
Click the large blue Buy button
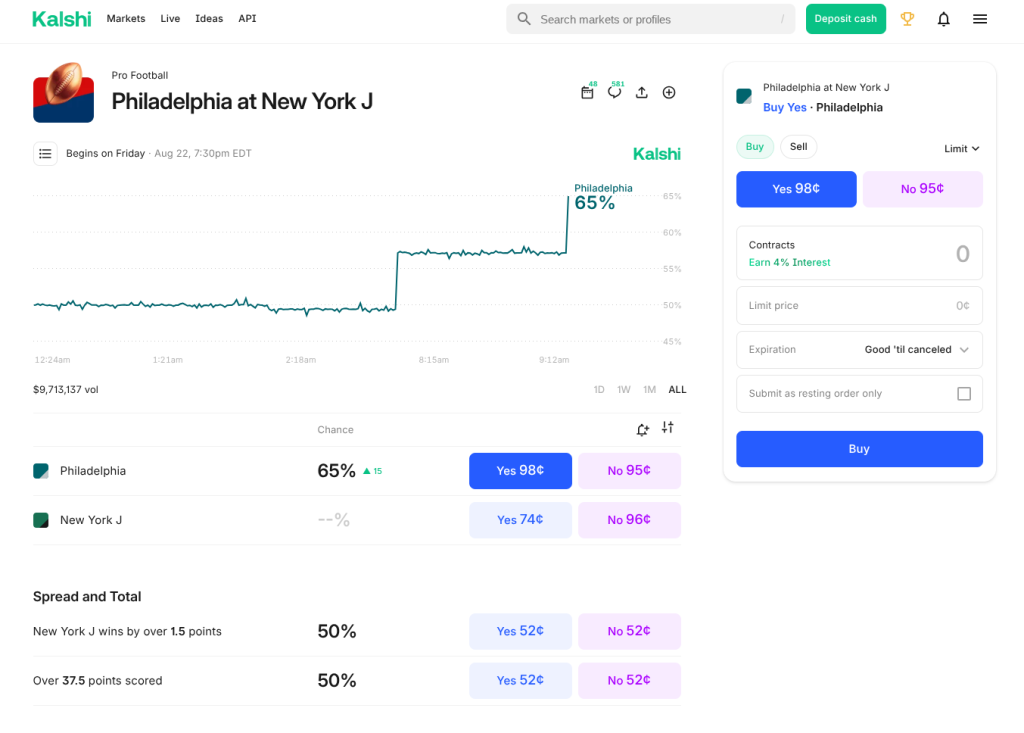(x=859, y=449)
